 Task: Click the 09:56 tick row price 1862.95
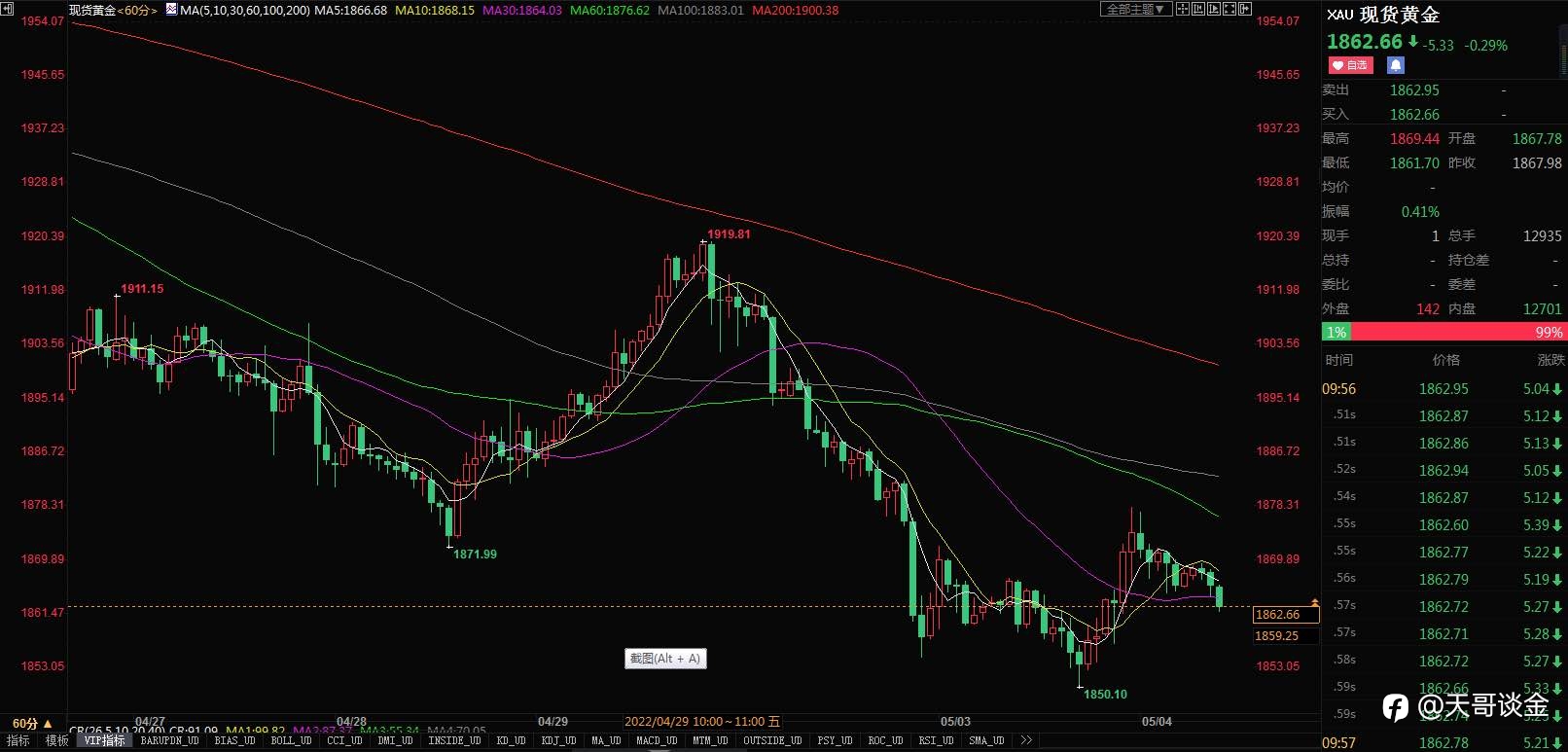coord(1443,389)
